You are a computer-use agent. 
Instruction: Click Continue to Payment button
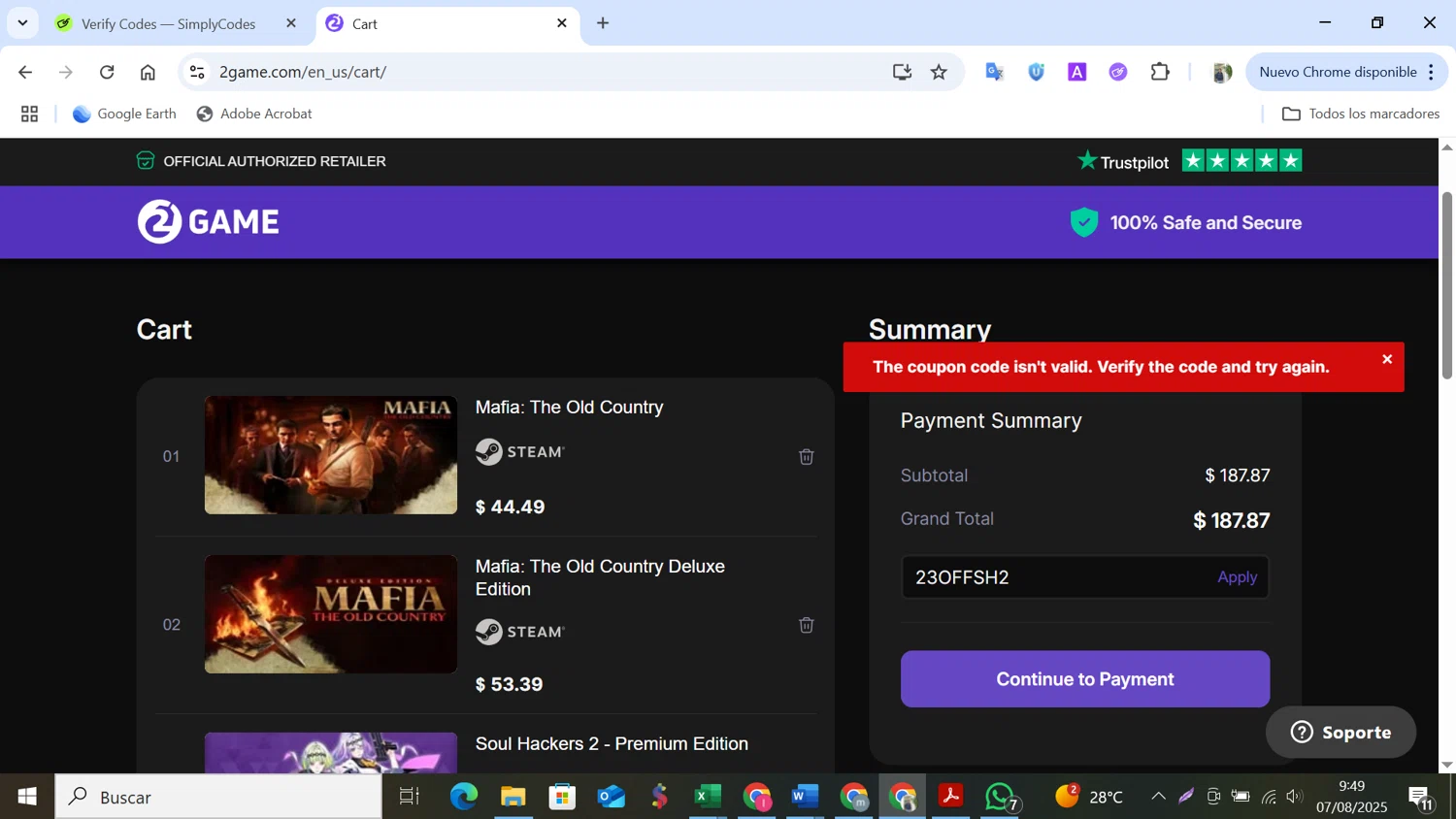[x=1084, y=679]
